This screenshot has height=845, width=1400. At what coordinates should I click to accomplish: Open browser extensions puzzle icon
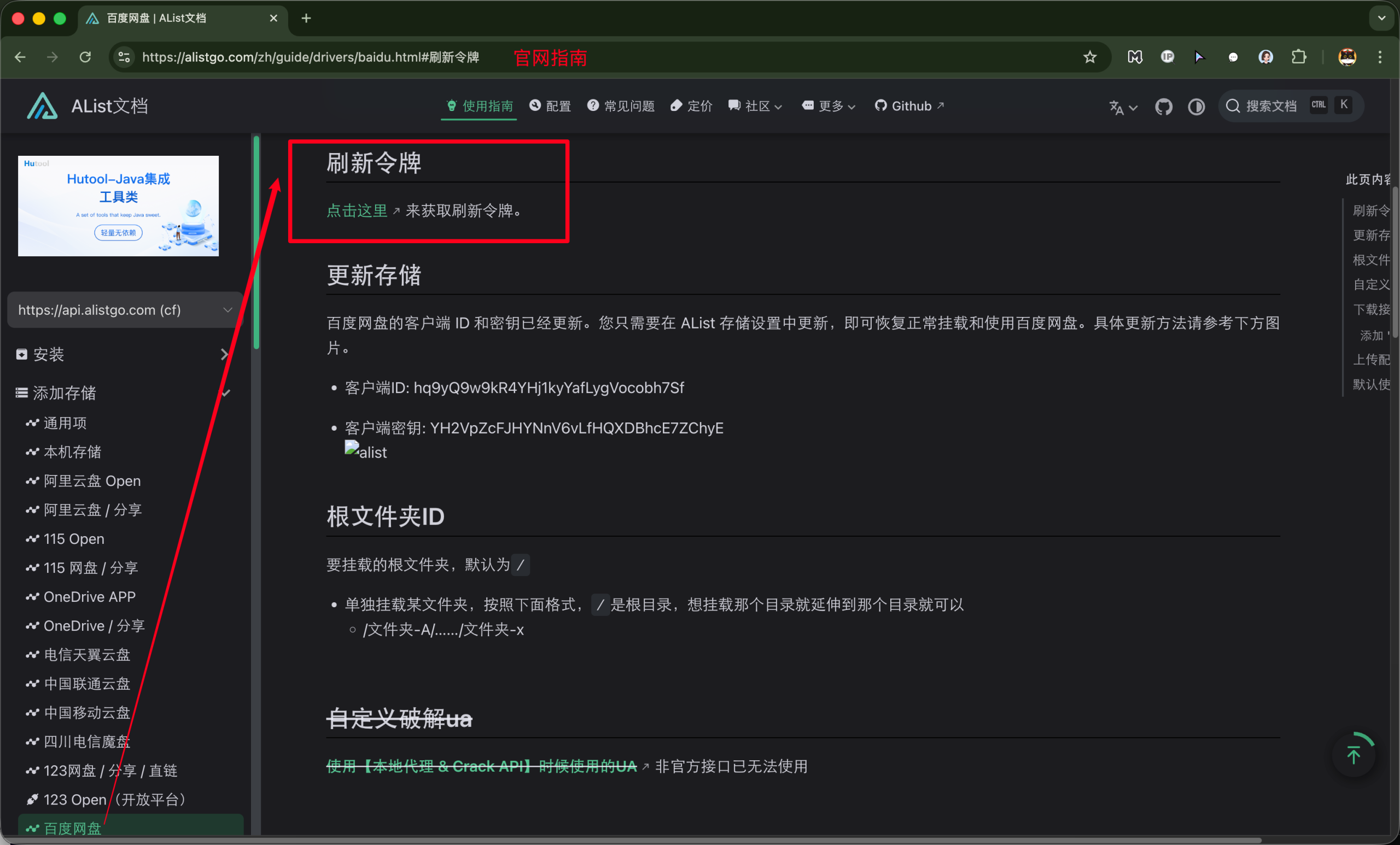[x=1299, y=57]
